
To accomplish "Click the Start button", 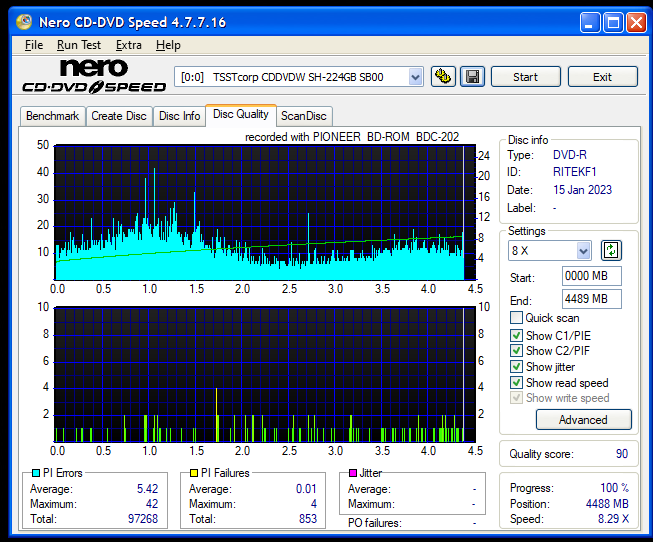I will [x=526, y=77].
